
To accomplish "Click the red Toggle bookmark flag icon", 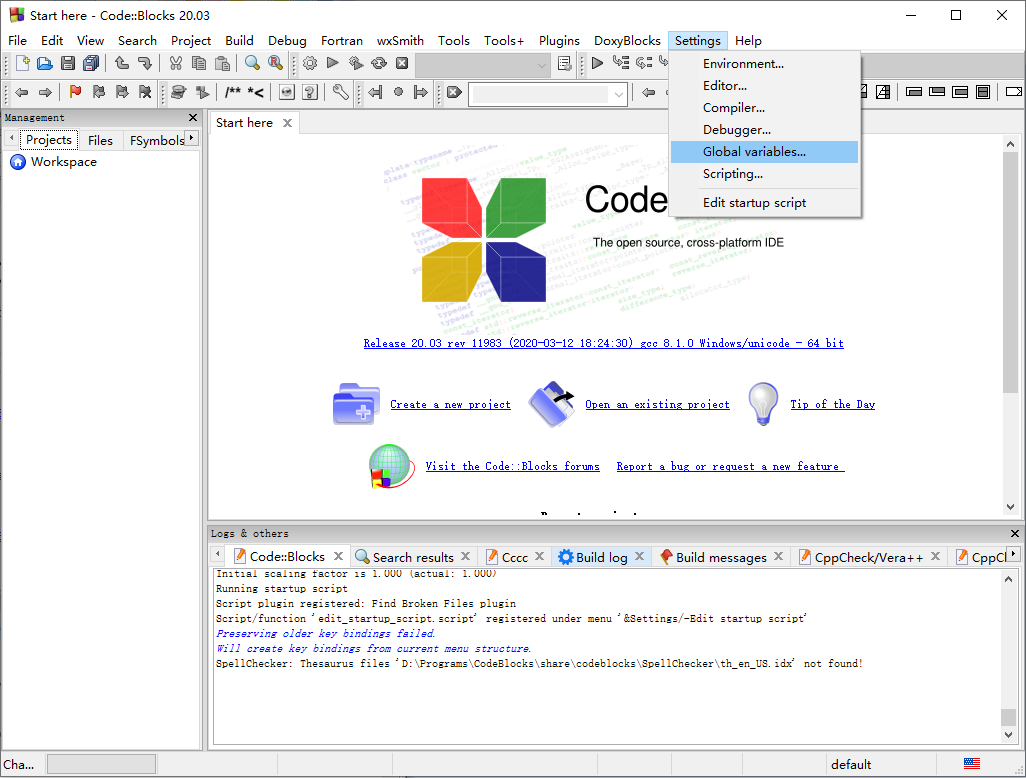I will 75,92.
